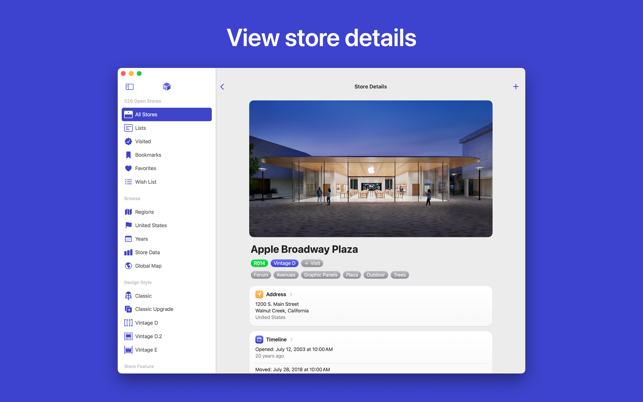Click the Apple Broadway Plaza title
This screenshot has width=643, height=402.
click(304, 249)
